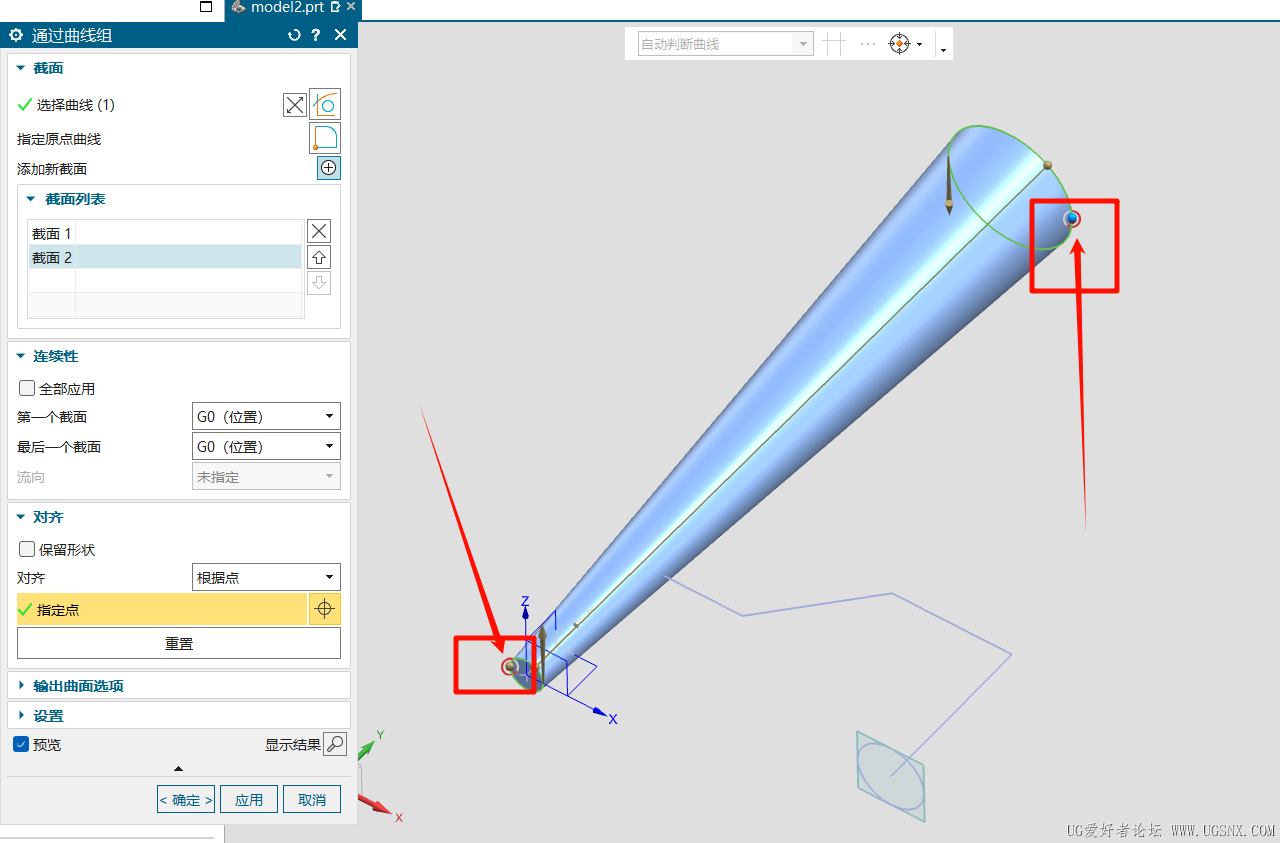
Task: Click the 应用 button
Action: pyautogui.click(x=249, y=800)
